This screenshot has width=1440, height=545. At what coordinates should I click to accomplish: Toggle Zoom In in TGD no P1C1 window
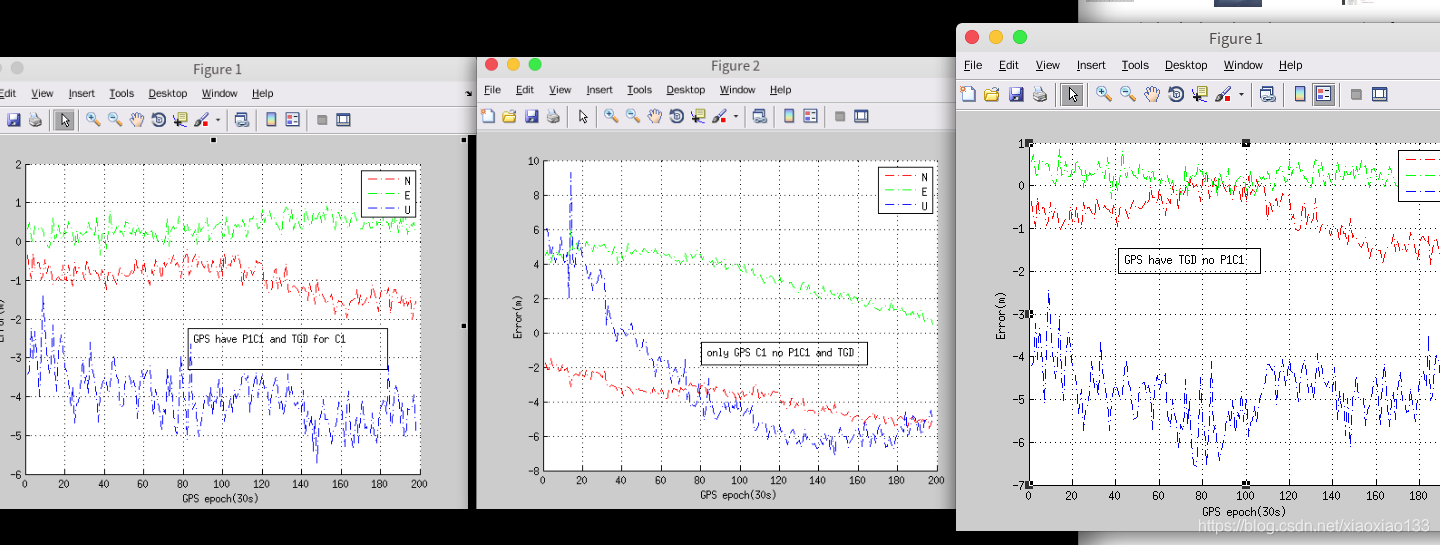point(1104,94)
